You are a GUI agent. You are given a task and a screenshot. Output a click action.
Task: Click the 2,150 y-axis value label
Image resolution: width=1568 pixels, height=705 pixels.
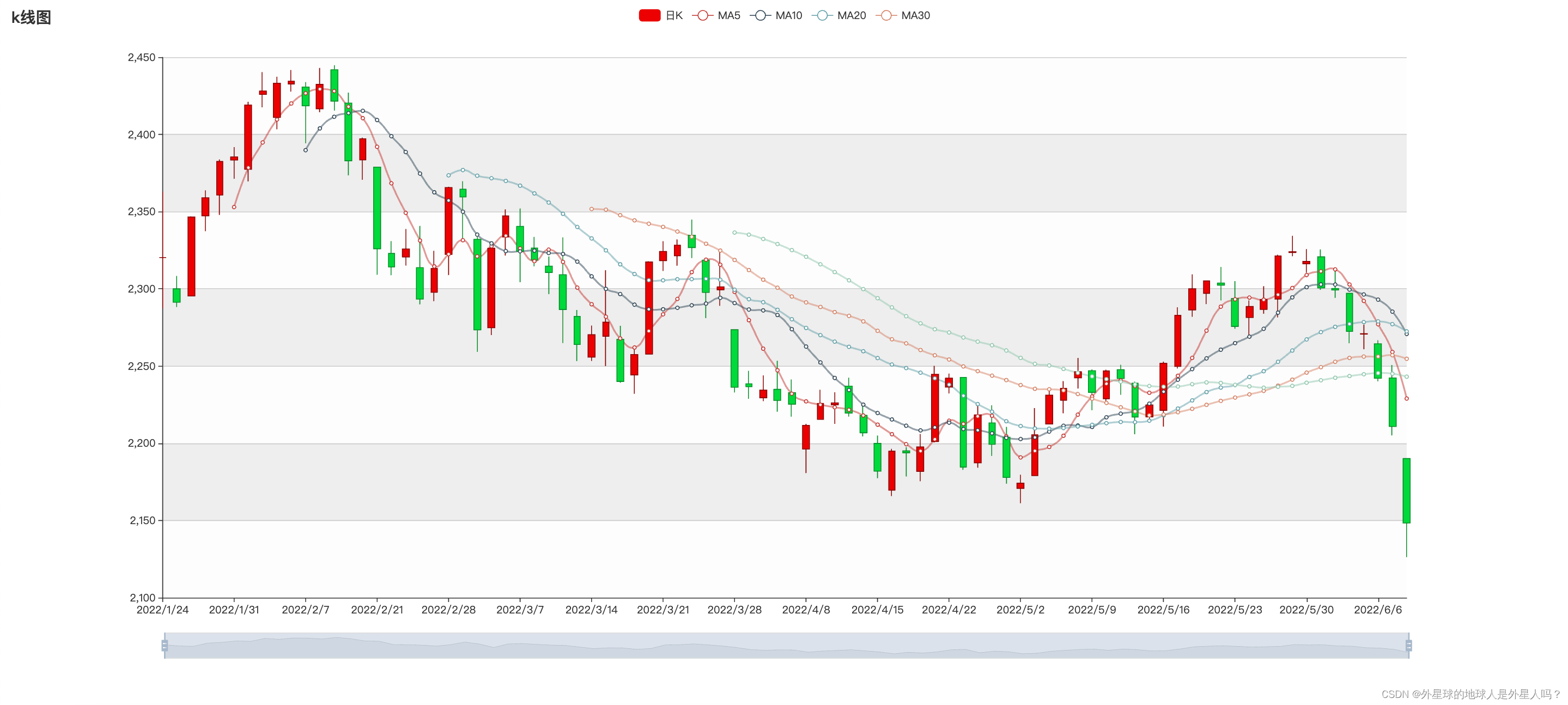142,520
